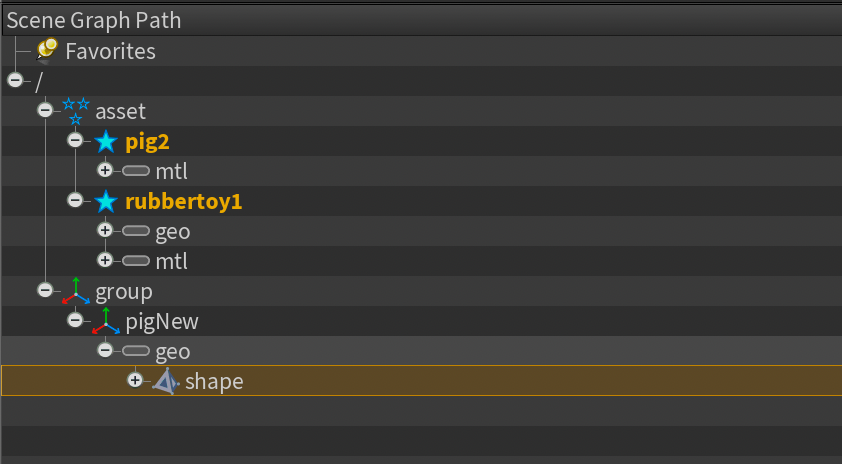Expand the shape node
Screen dimensions: 842x464
(135, 380)
